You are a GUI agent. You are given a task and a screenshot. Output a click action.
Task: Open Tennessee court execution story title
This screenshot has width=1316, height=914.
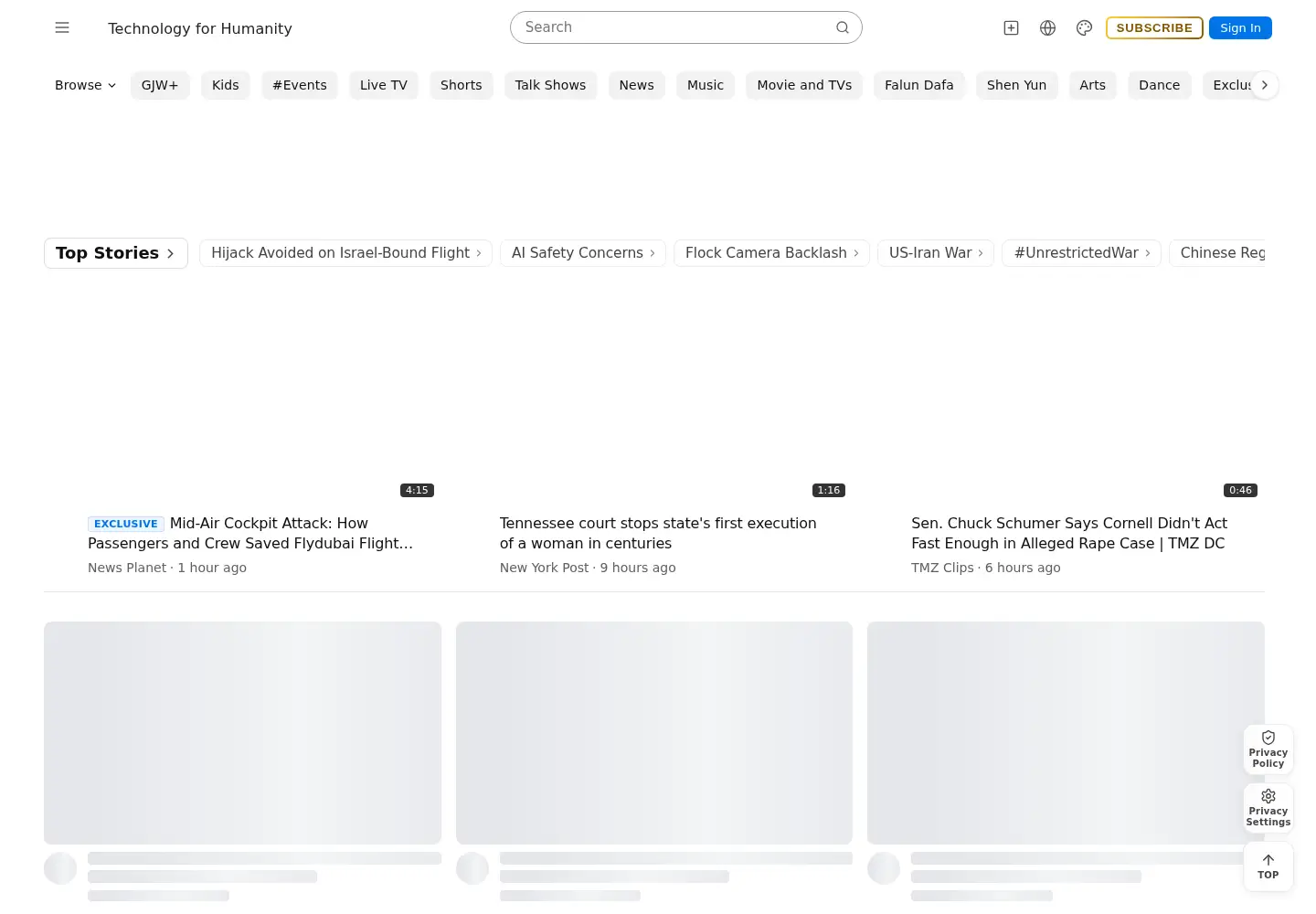pos(658,533)
